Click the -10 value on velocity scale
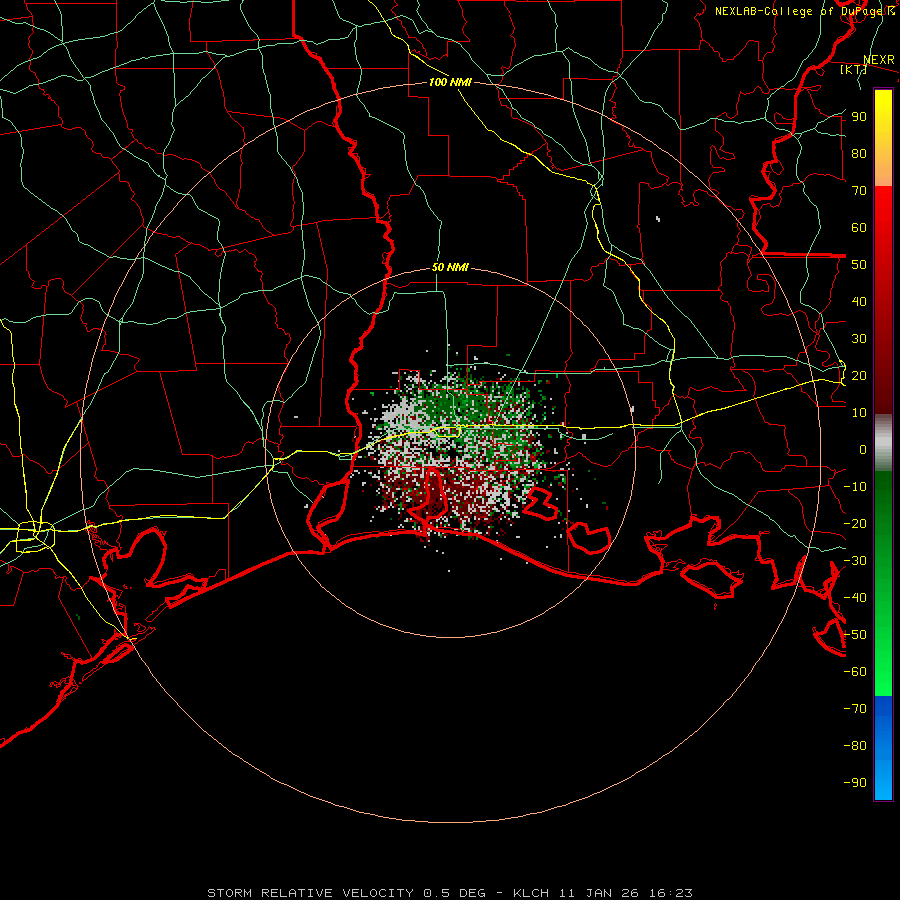 point(855,487)
